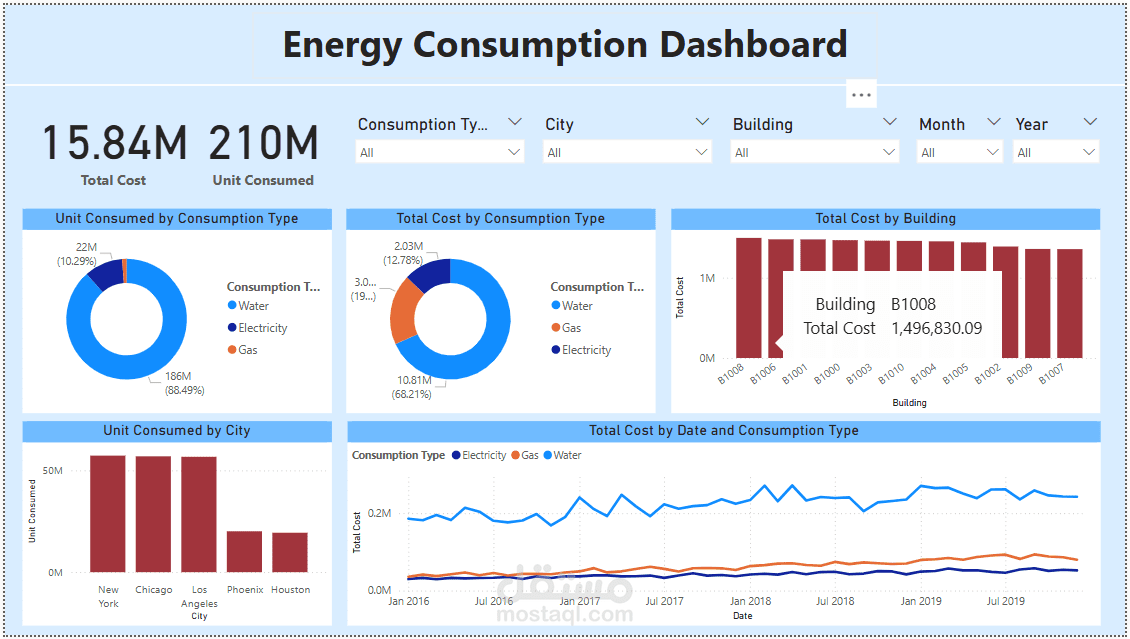The width and height of the screenshot is (1130, 639).
Task: Open the Month 'All' dropdown
Action: click(x=960, y=152)
